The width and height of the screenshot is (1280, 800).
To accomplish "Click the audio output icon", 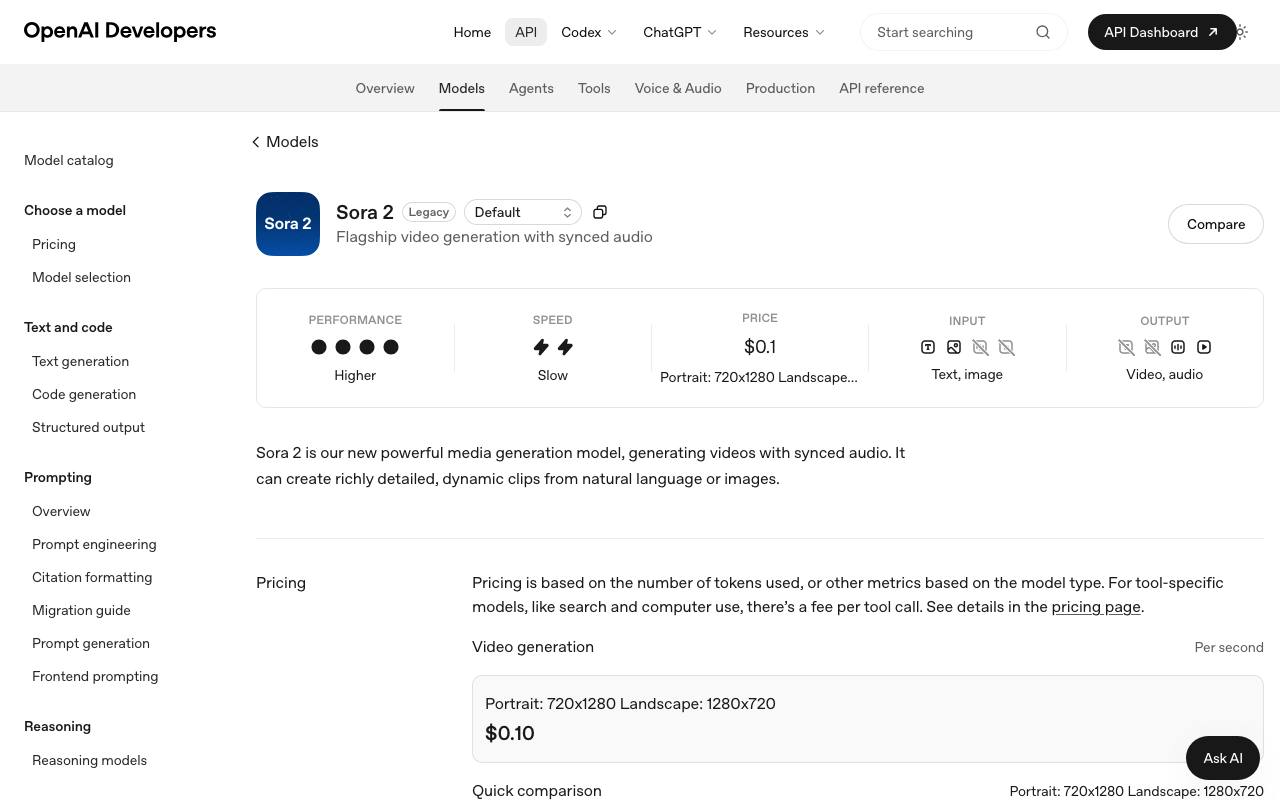I will [1178, 347].
